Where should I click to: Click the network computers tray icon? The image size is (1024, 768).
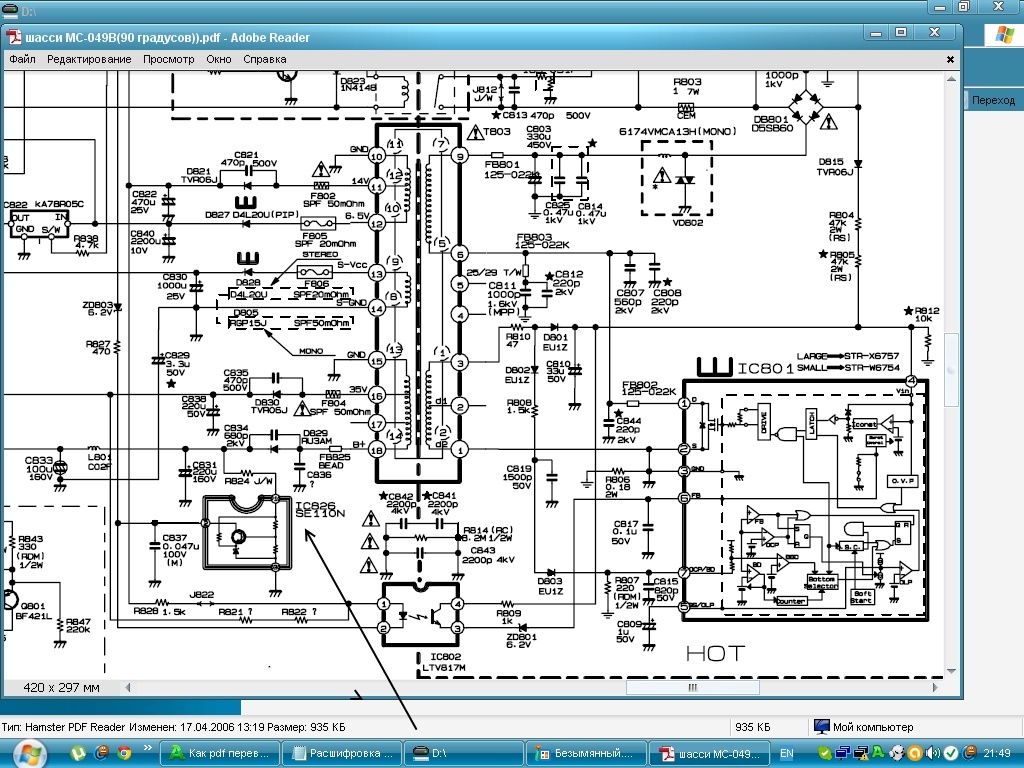click(842, 754)
